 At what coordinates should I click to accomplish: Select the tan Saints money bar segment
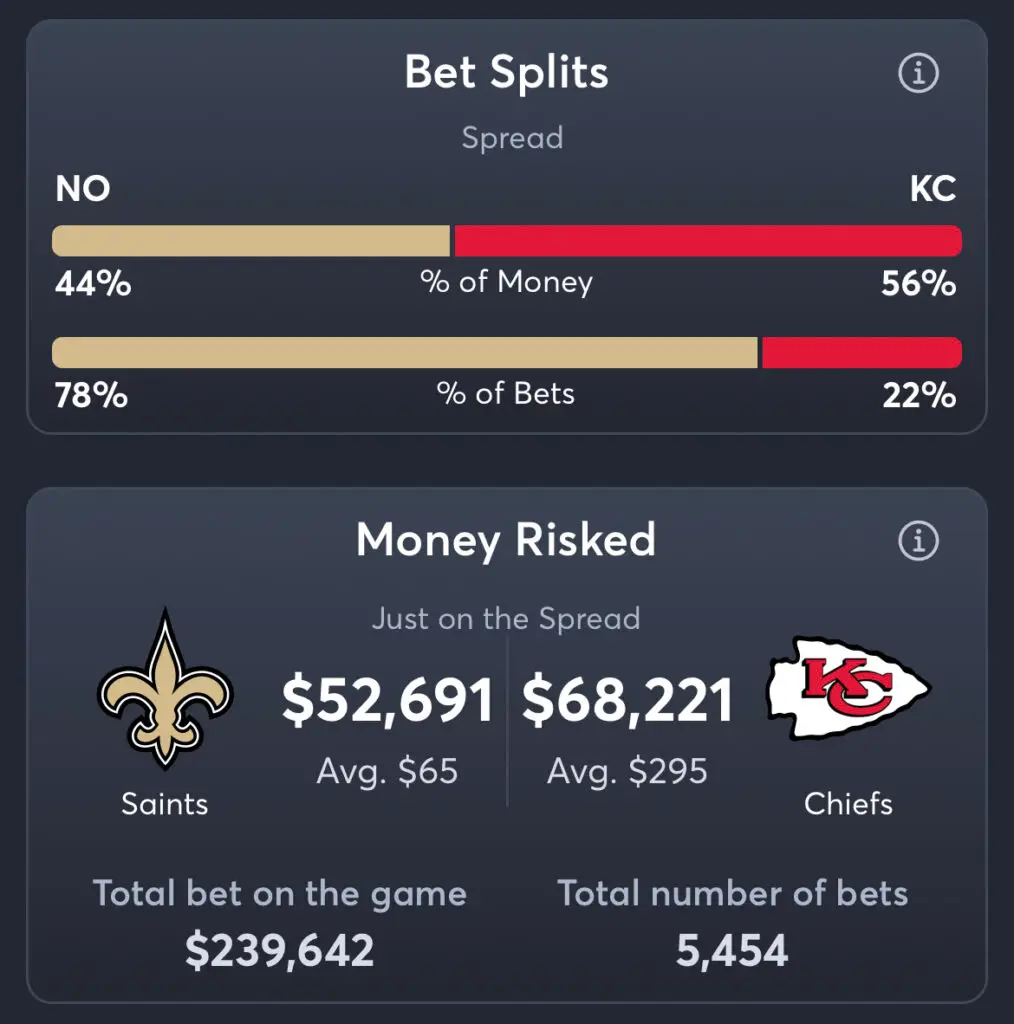pos(251,241)
